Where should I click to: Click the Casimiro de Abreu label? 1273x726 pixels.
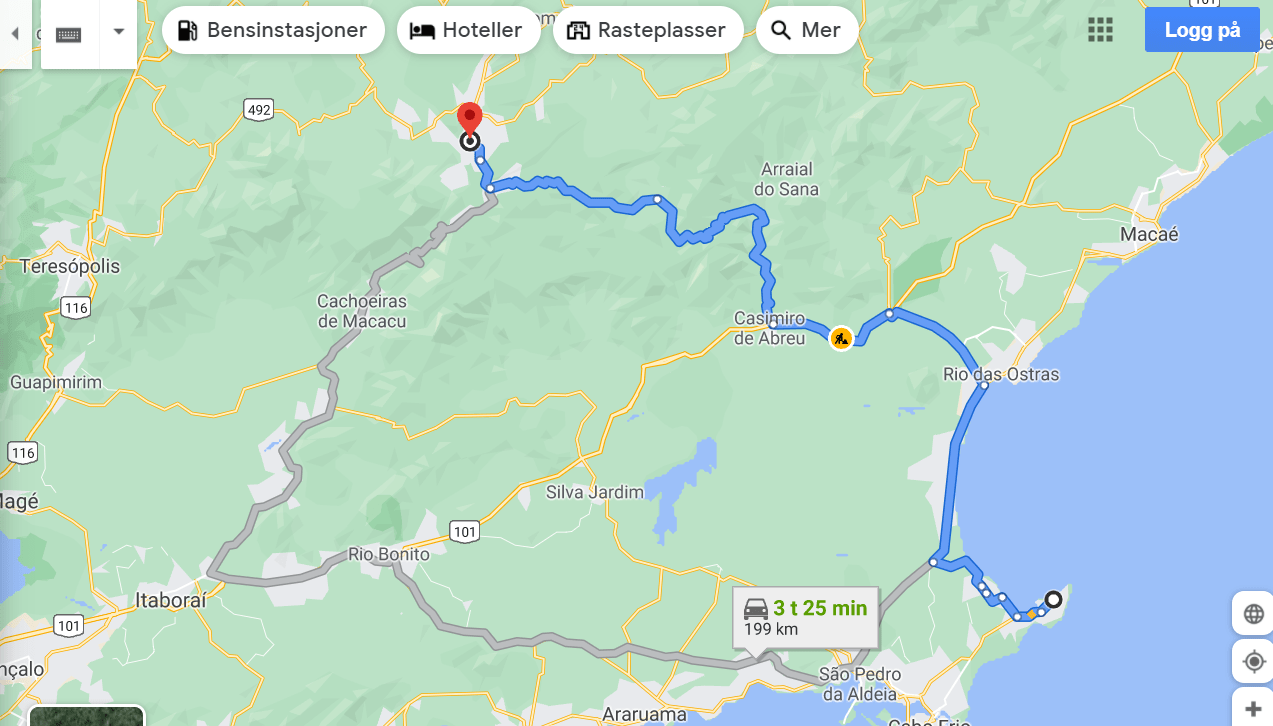(x=770, y=328)
